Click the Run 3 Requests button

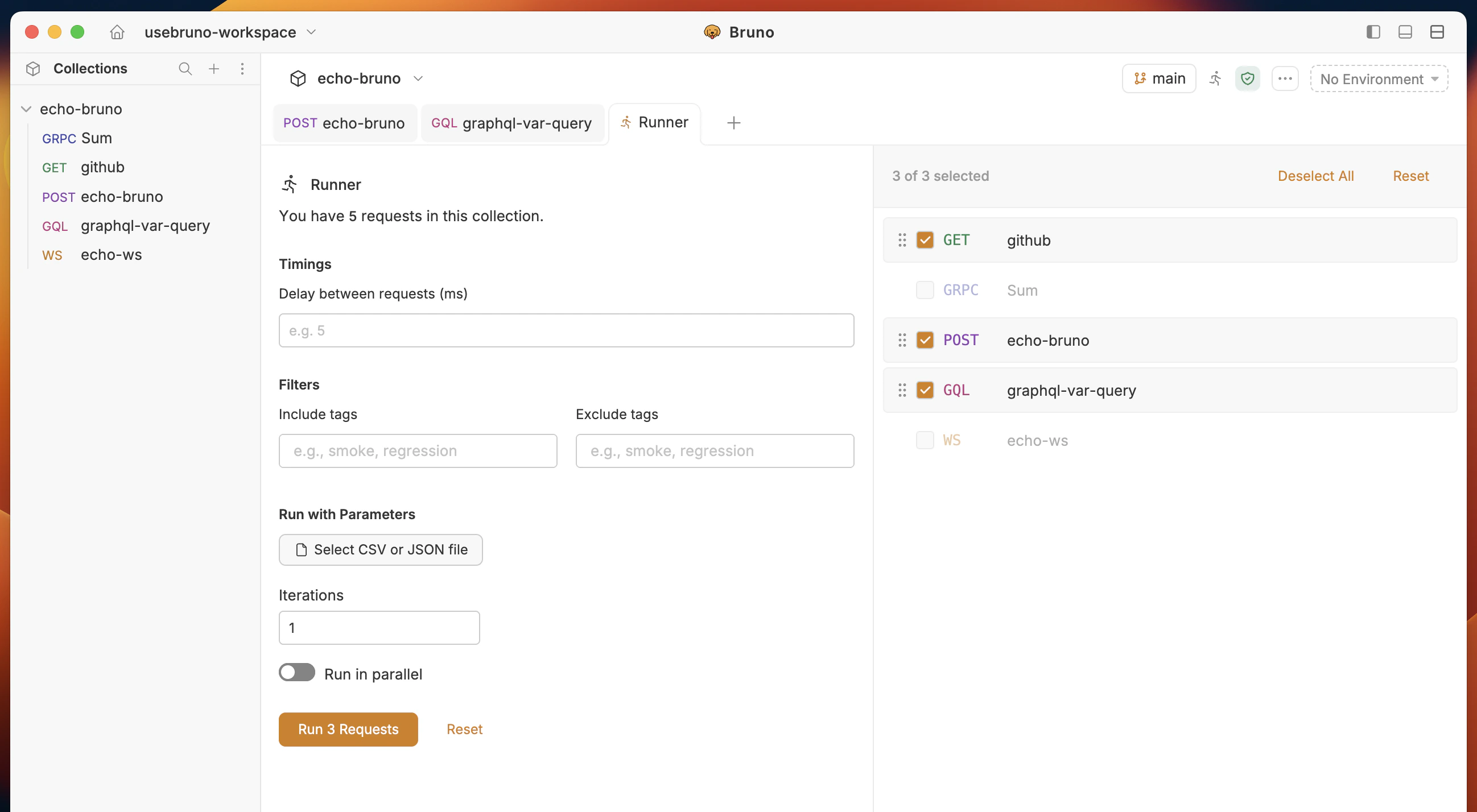(x=348, y=729)
